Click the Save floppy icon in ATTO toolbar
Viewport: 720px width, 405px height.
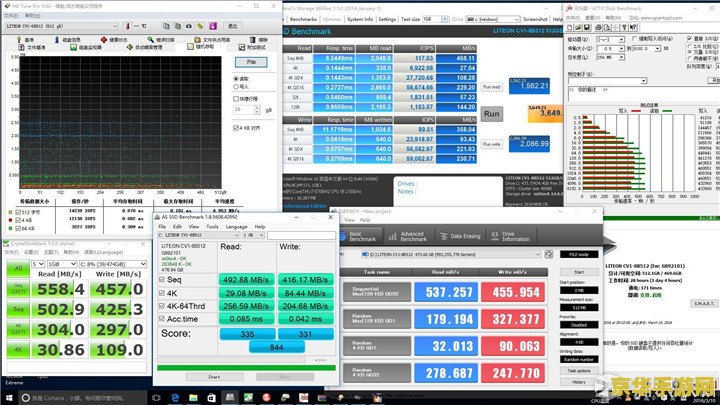click(586, 28)
